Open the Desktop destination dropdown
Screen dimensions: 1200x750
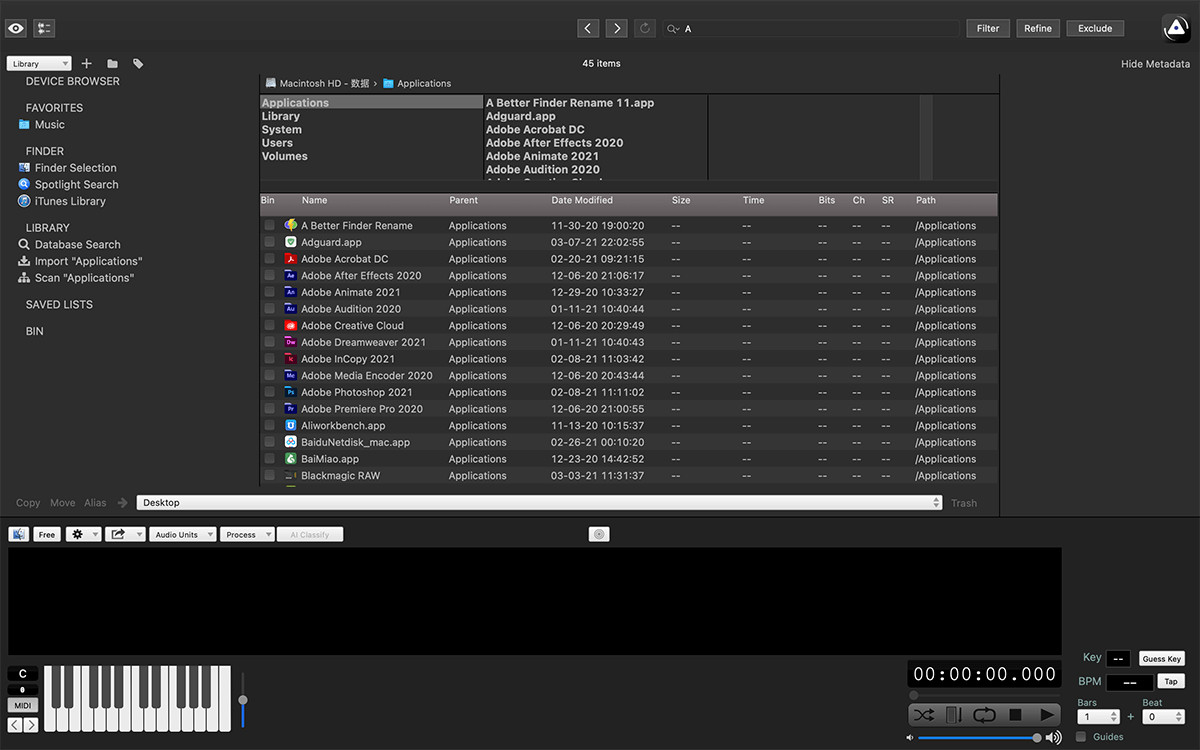(x=540, y=503)
